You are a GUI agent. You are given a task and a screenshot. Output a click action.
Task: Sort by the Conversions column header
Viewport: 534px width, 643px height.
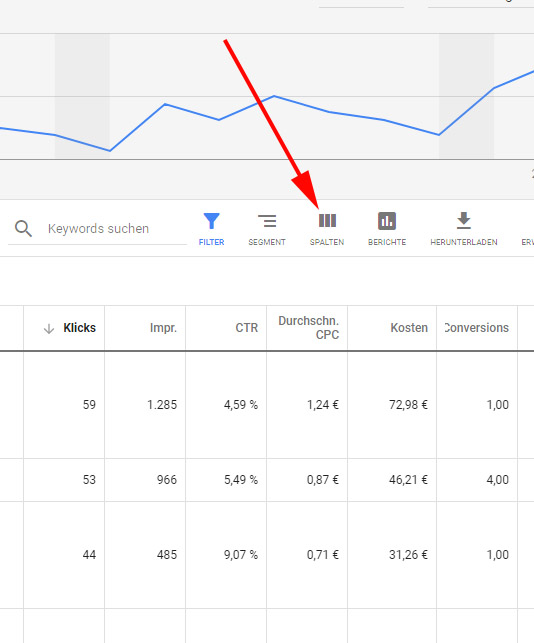tap(477, 328)
